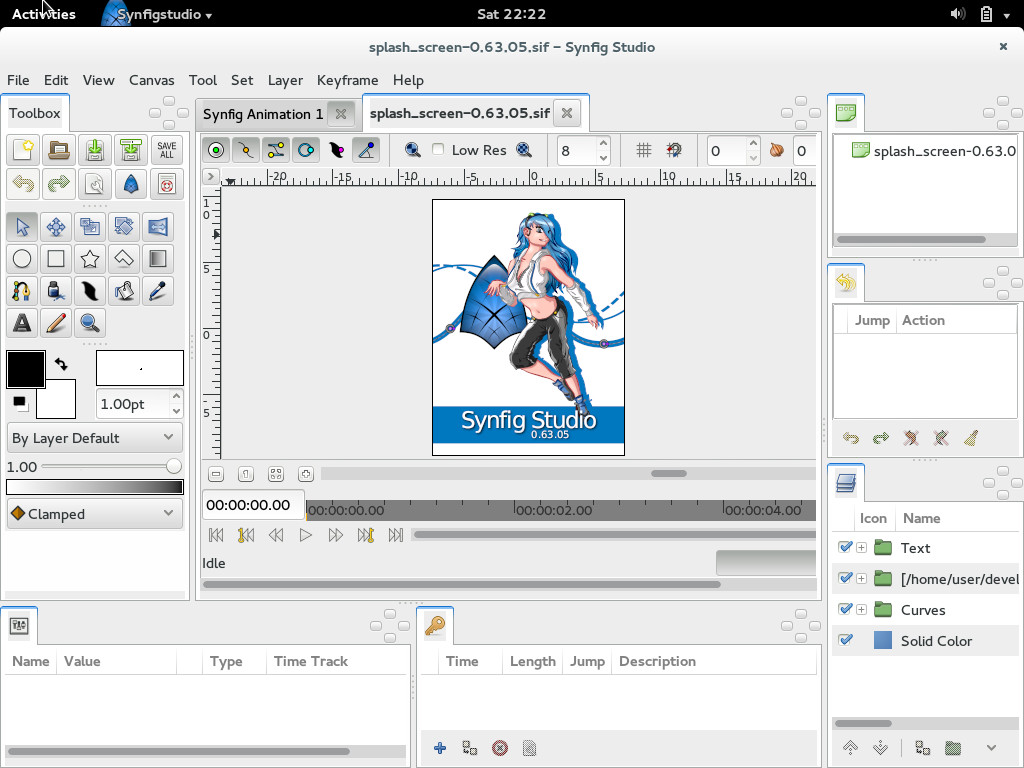Toggle visibility of the Curves layer

pyautogui.click(x=845, y=609)
